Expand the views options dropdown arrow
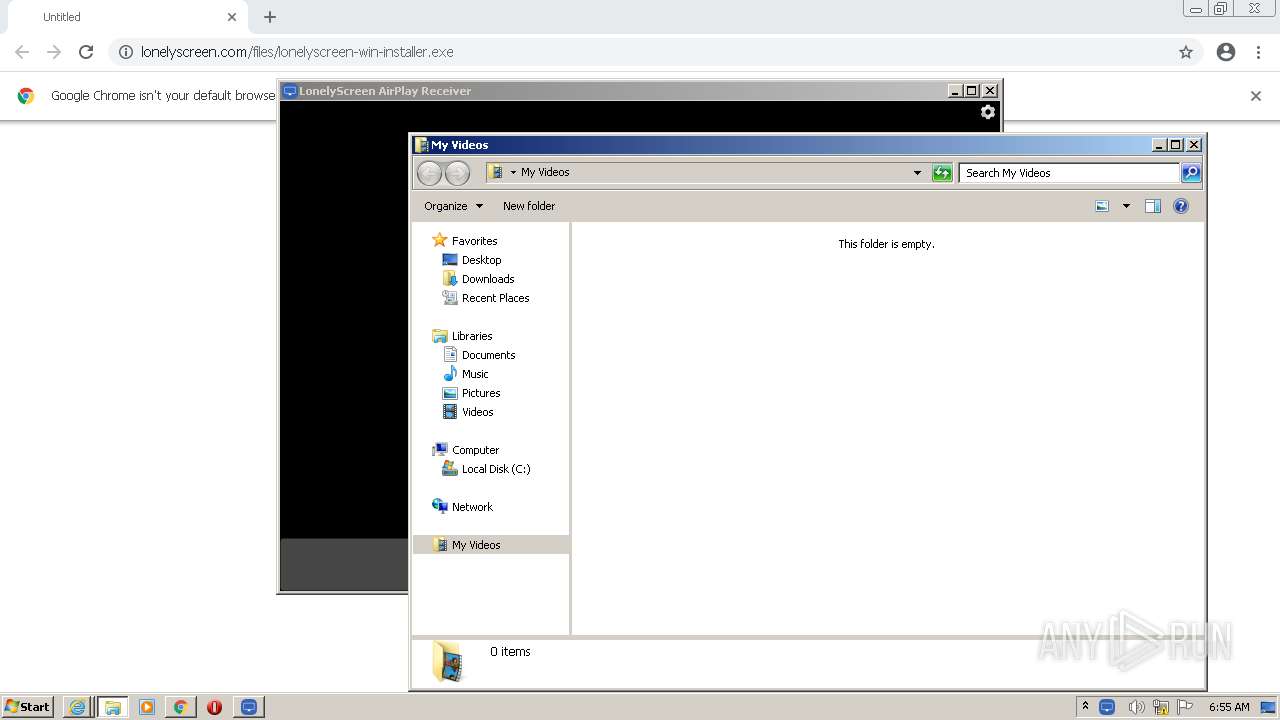1280x720 pixels. pos(1126,206)
